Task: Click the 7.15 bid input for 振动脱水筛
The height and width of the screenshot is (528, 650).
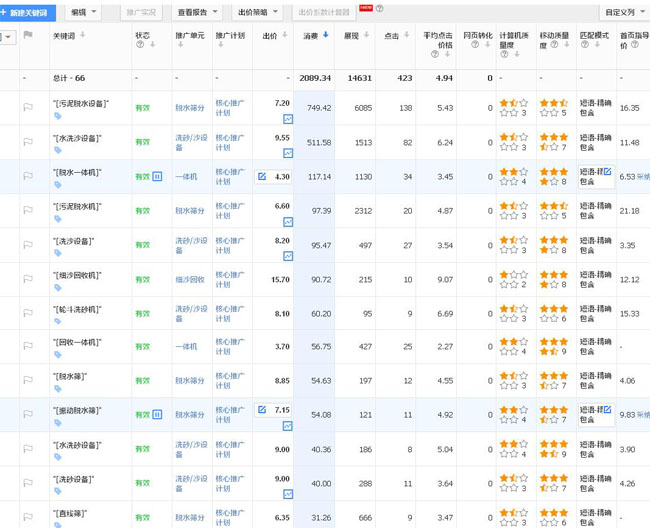Action: [274, 410]
